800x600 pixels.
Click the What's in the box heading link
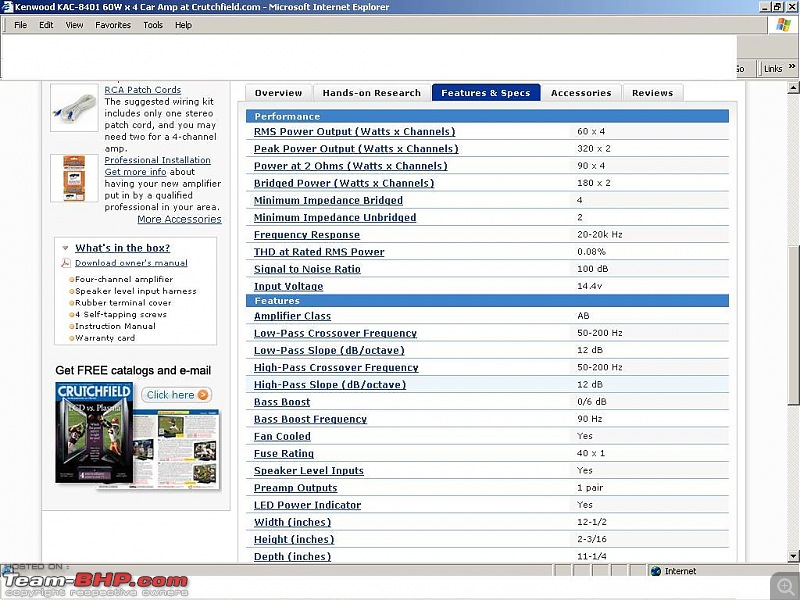click(122, 248)
